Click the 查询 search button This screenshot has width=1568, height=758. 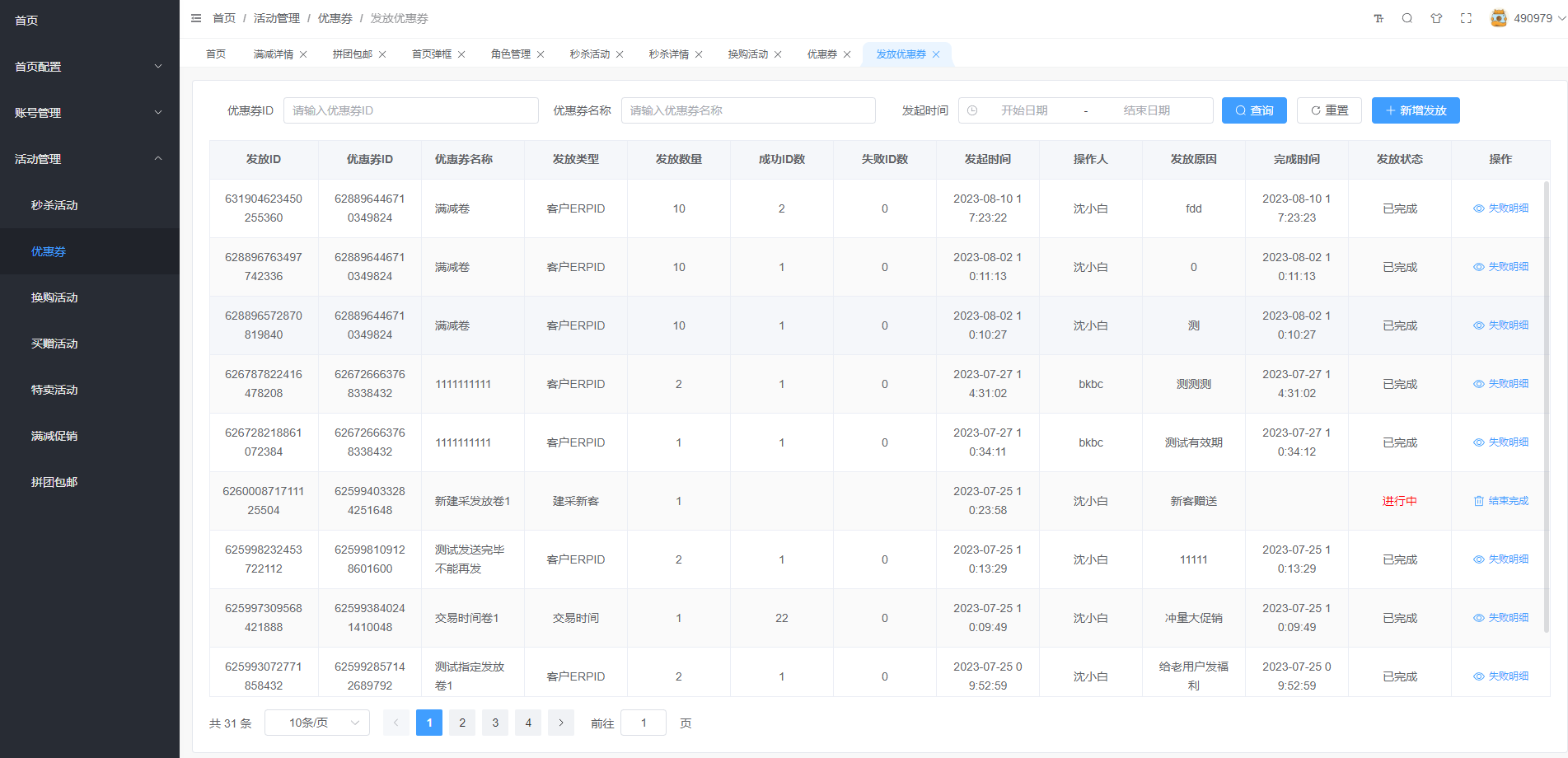click(1254, 110)
